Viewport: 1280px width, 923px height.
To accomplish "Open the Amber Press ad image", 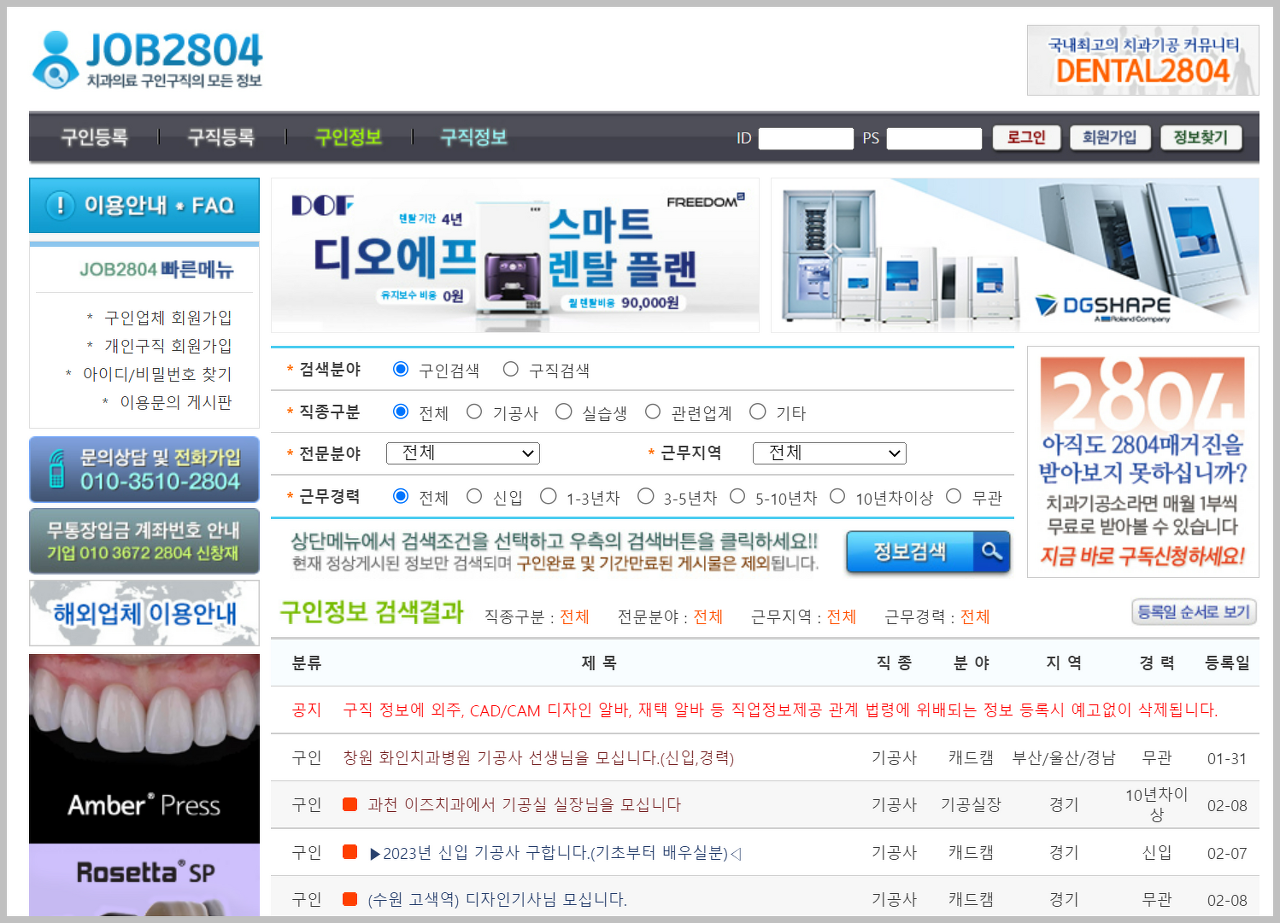I will coord(144,749).
